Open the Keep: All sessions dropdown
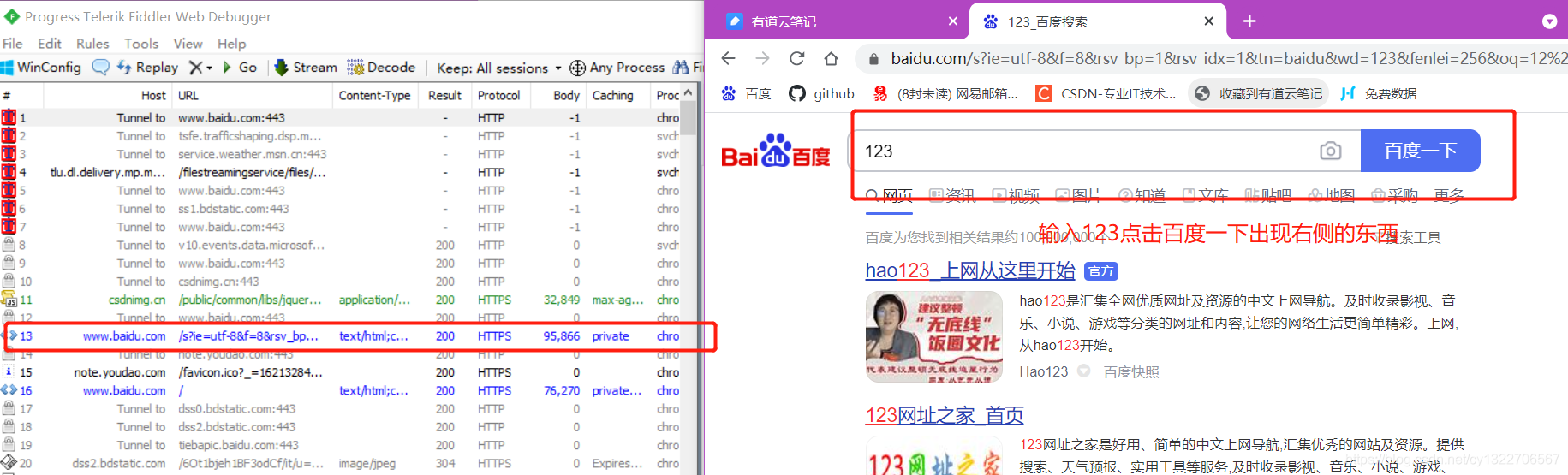1568x475 pixels. click(x=499, y=68)
